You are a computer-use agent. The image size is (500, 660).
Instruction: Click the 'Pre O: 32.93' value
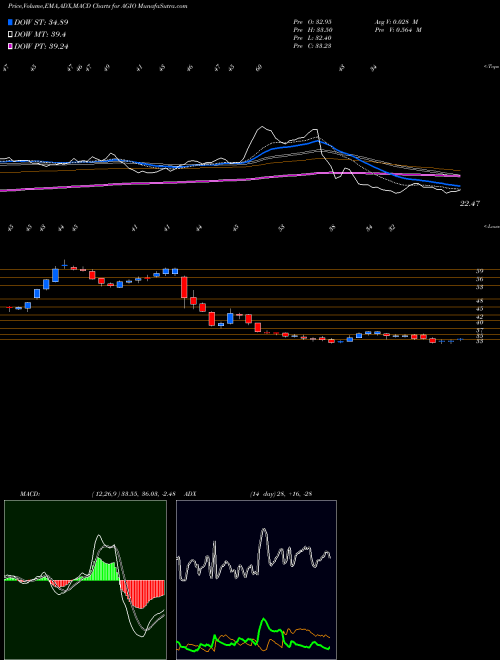click(313, 22)
